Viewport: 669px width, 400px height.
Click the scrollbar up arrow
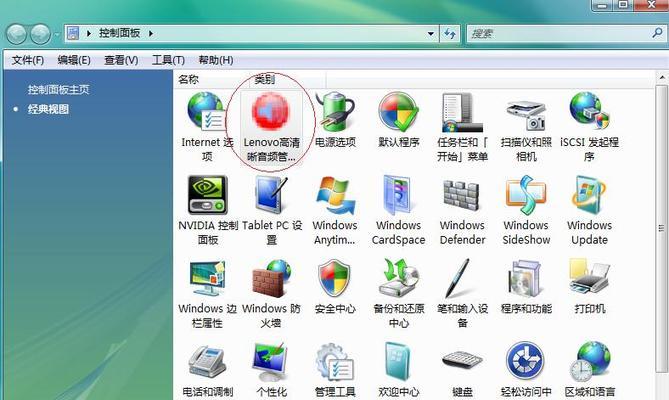(x=662, y=78)
